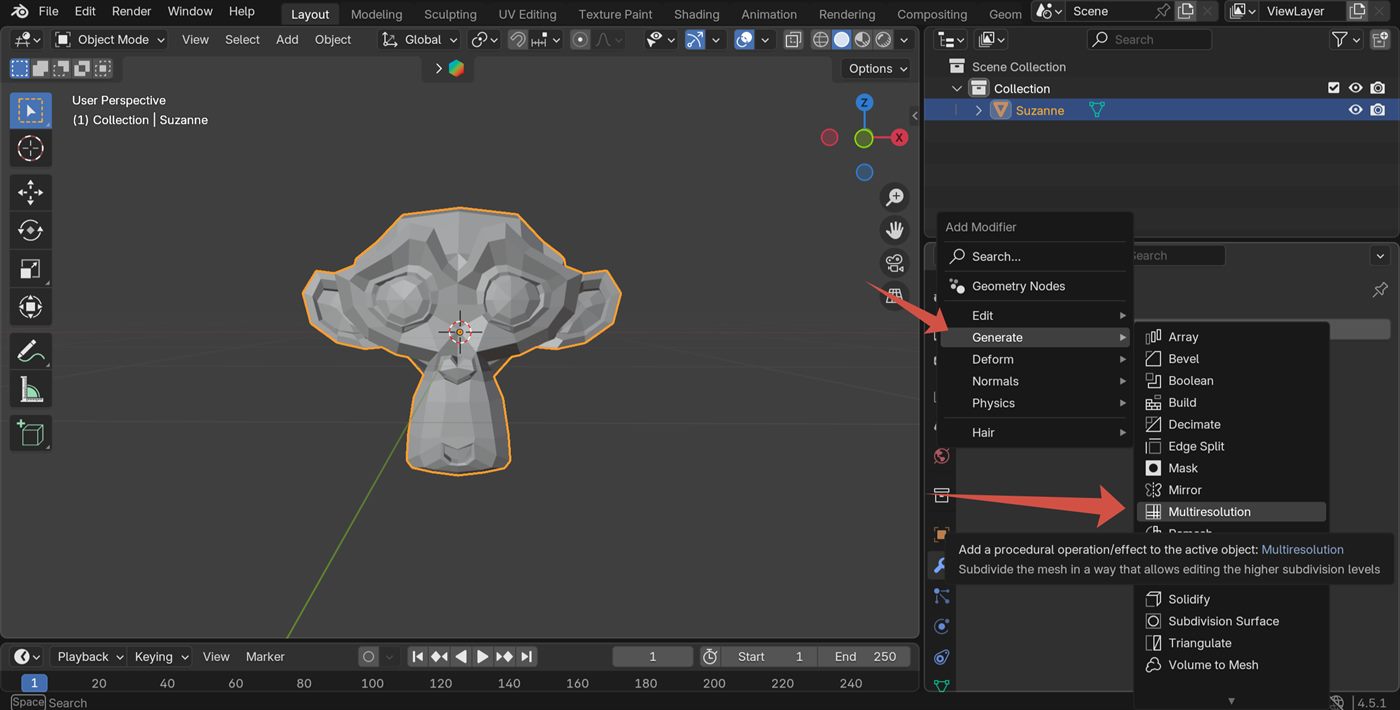The width and height of the screenshot is (1400, 710).
Task: Click the outliner Search field
Action: pyautogui.click(x=1149, y=39)
